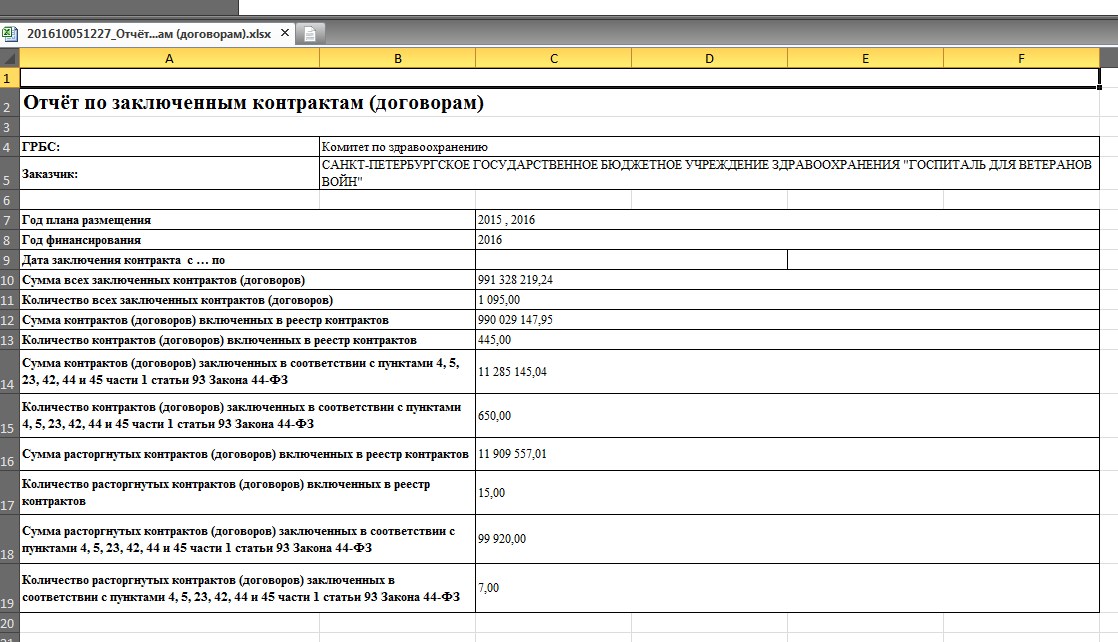Click the row 19 label about количество расторгнутых контрактов
Screen dimensions: 1118x642
click(247, 588)
